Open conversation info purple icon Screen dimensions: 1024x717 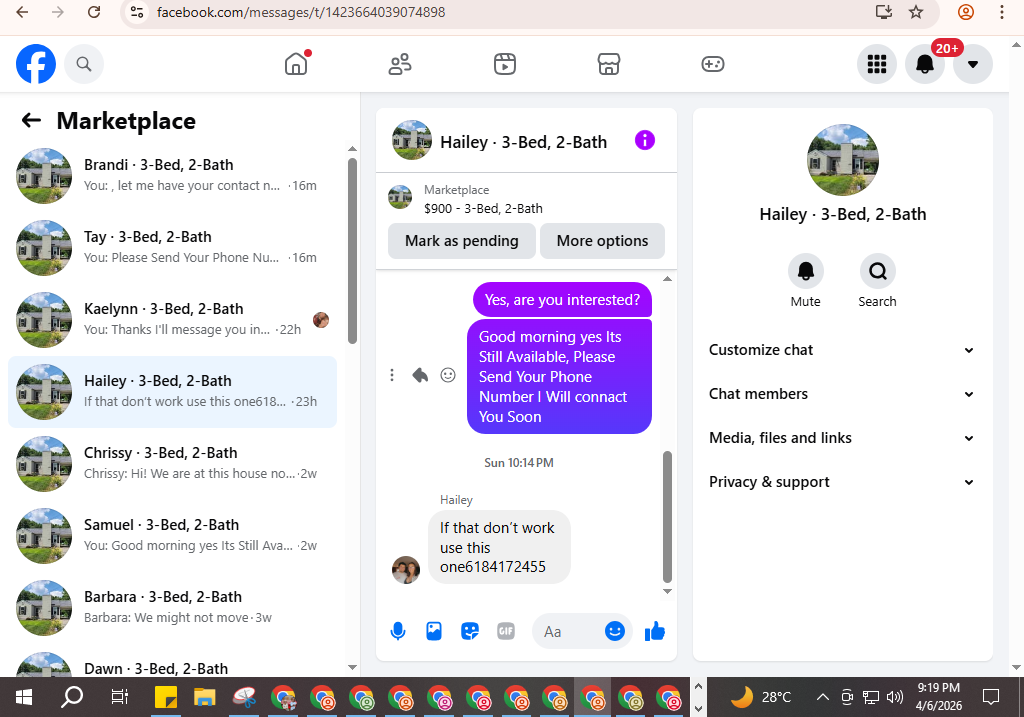click(x=645, y=140)
